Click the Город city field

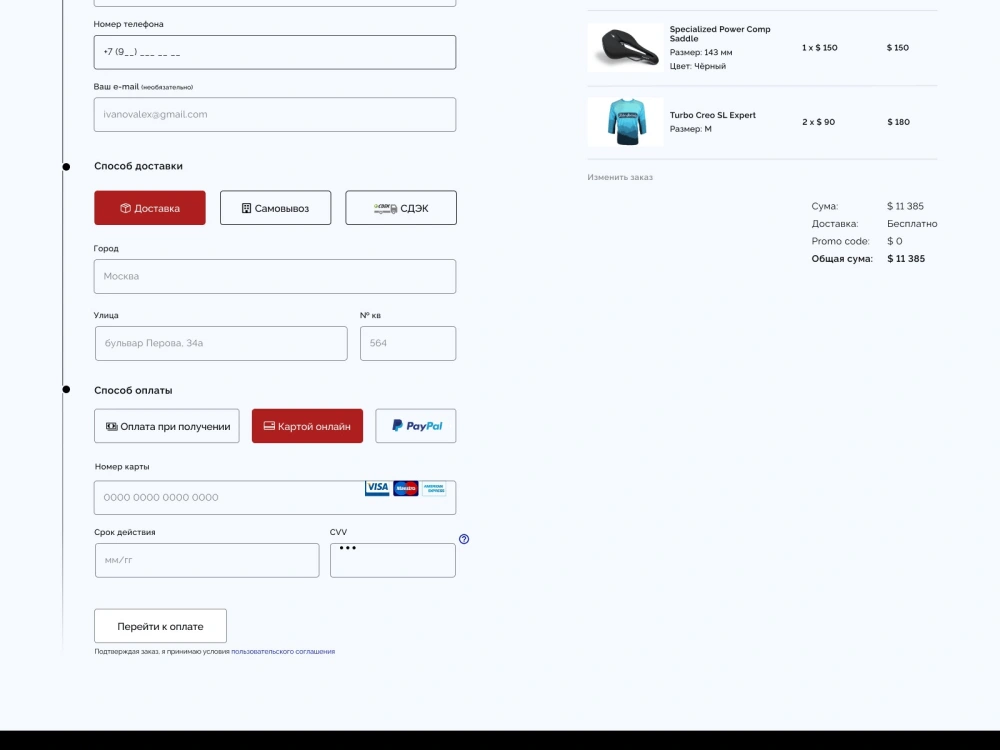275,276
